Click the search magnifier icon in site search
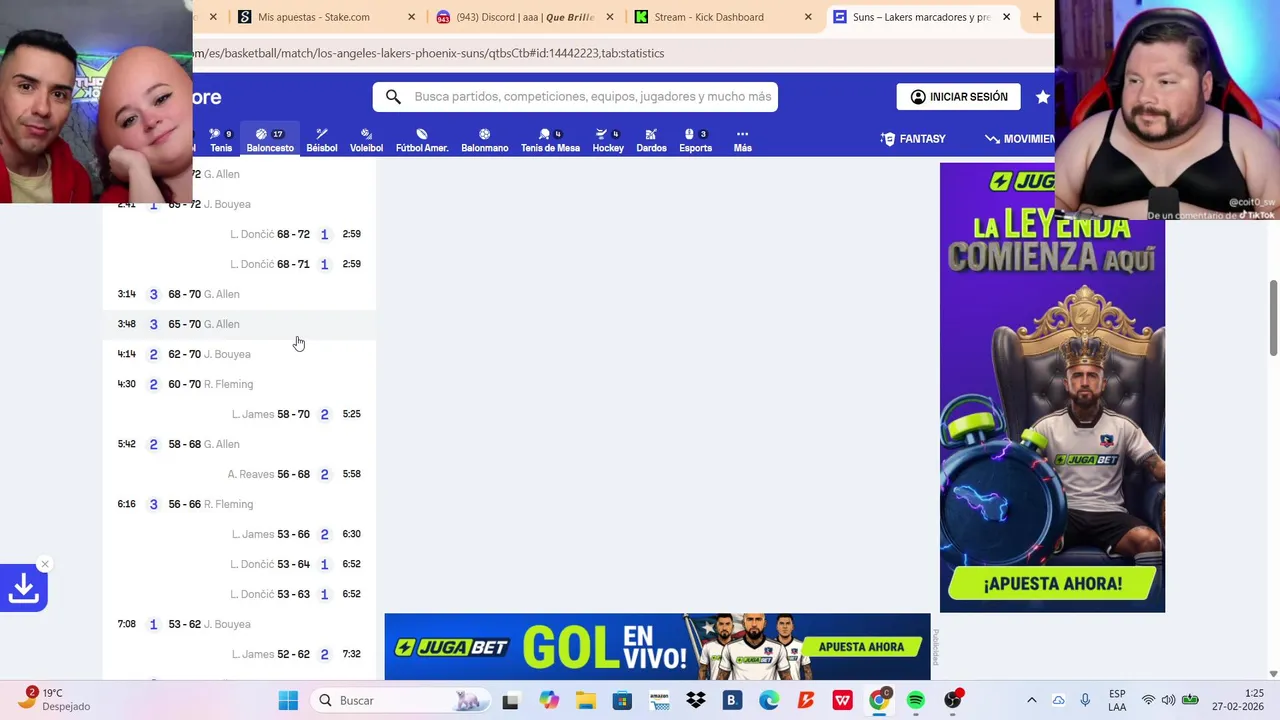1280x720 pixels. (x=393, y=97)
